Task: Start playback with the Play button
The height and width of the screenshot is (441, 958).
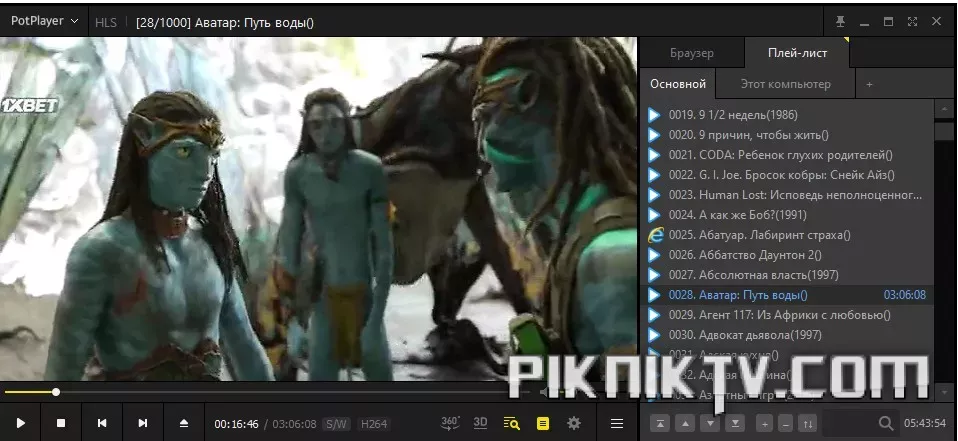Action: click(x=21, y=423)
